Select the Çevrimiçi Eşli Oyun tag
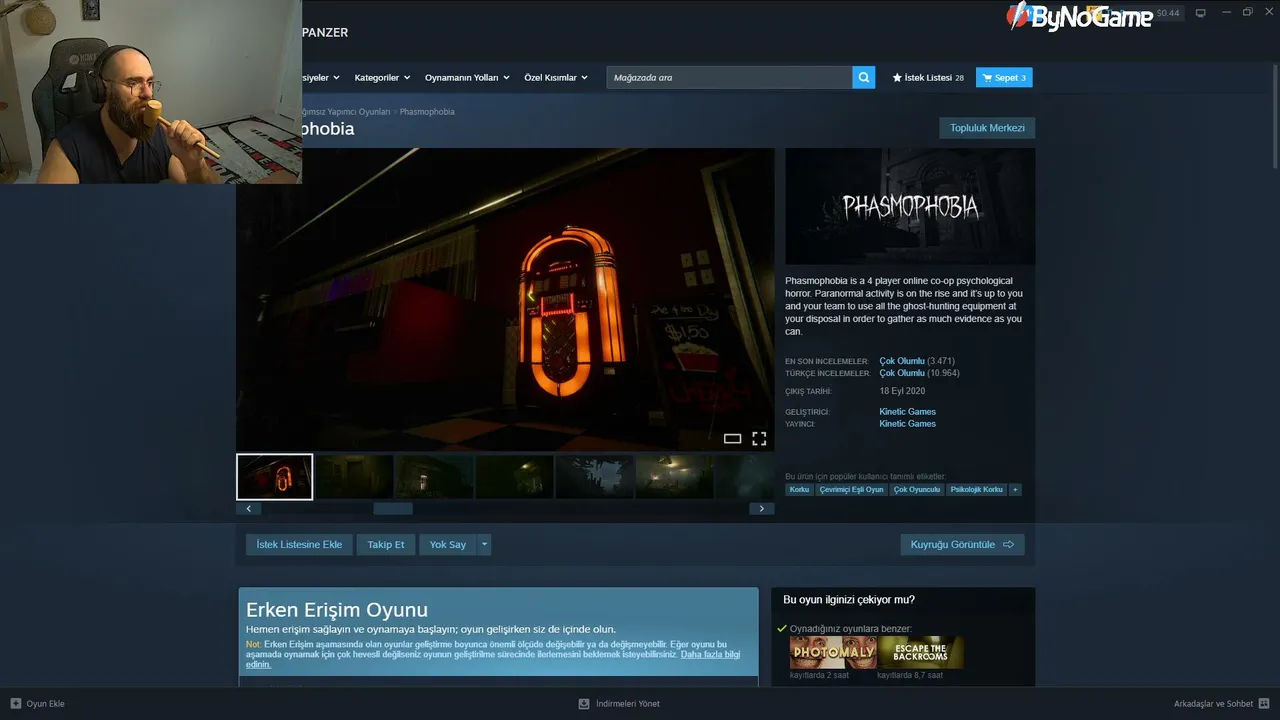The image size is (1280, 720). [x=851, y=490]
